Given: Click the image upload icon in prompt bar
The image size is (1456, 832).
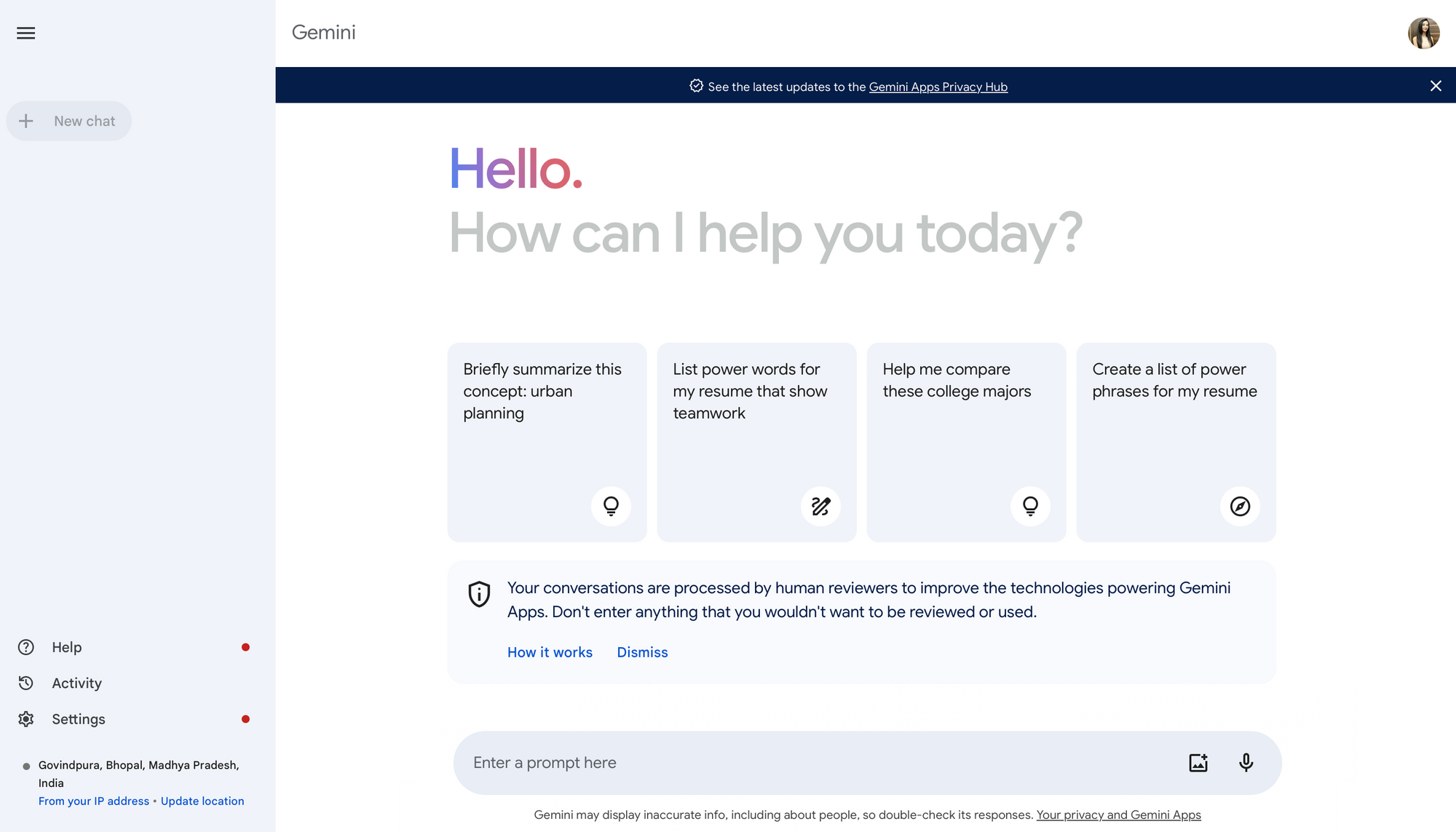Looking at the screenshot, I should [x=1198, y=762].
